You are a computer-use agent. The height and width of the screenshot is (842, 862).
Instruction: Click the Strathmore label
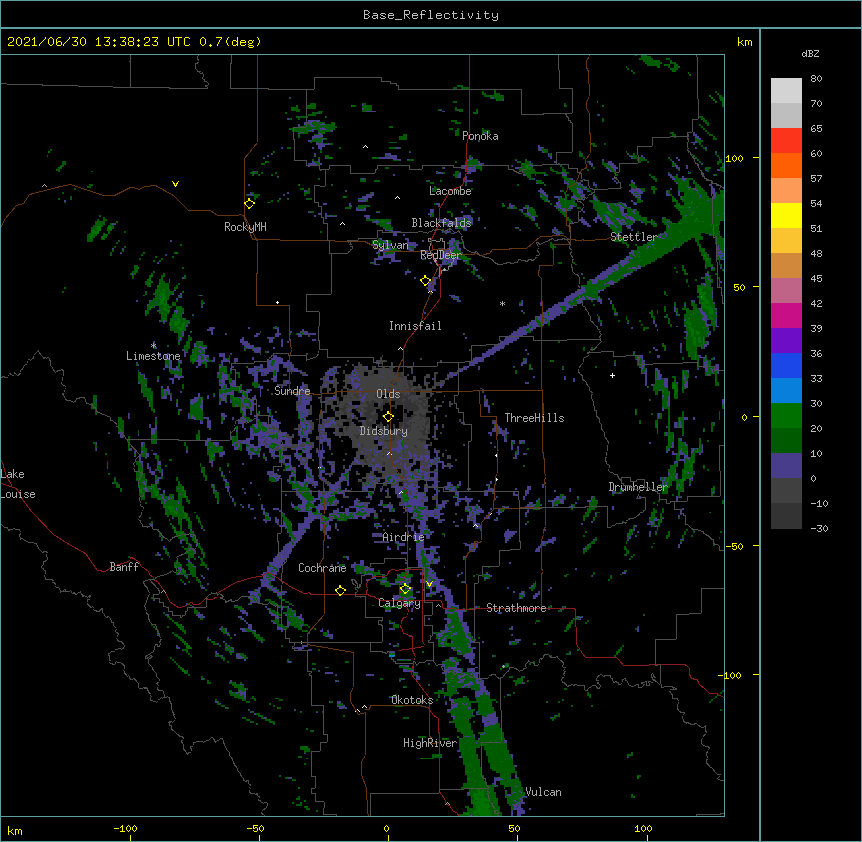pyautogui.click(x=516, y=608)
